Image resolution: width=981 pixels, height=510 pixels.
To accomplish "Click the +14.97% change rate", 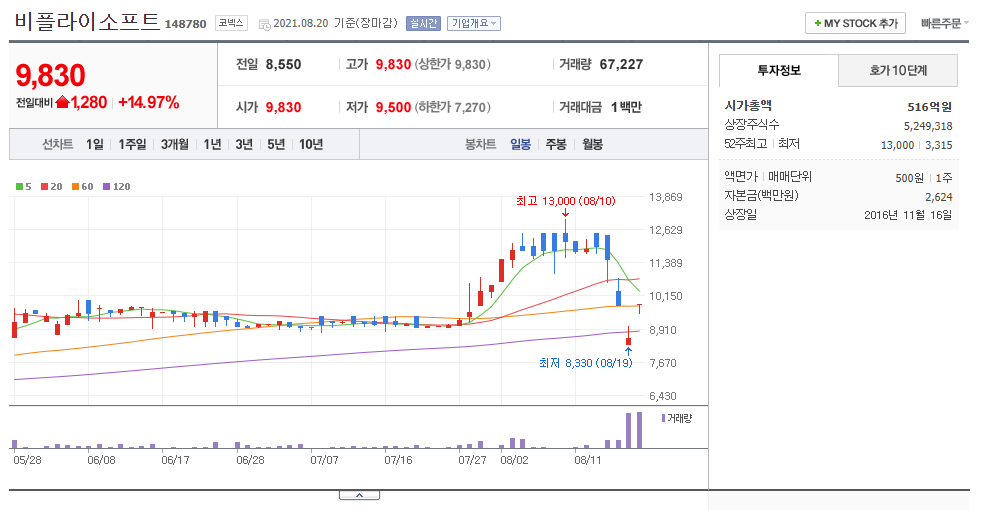I will point(149,103).
